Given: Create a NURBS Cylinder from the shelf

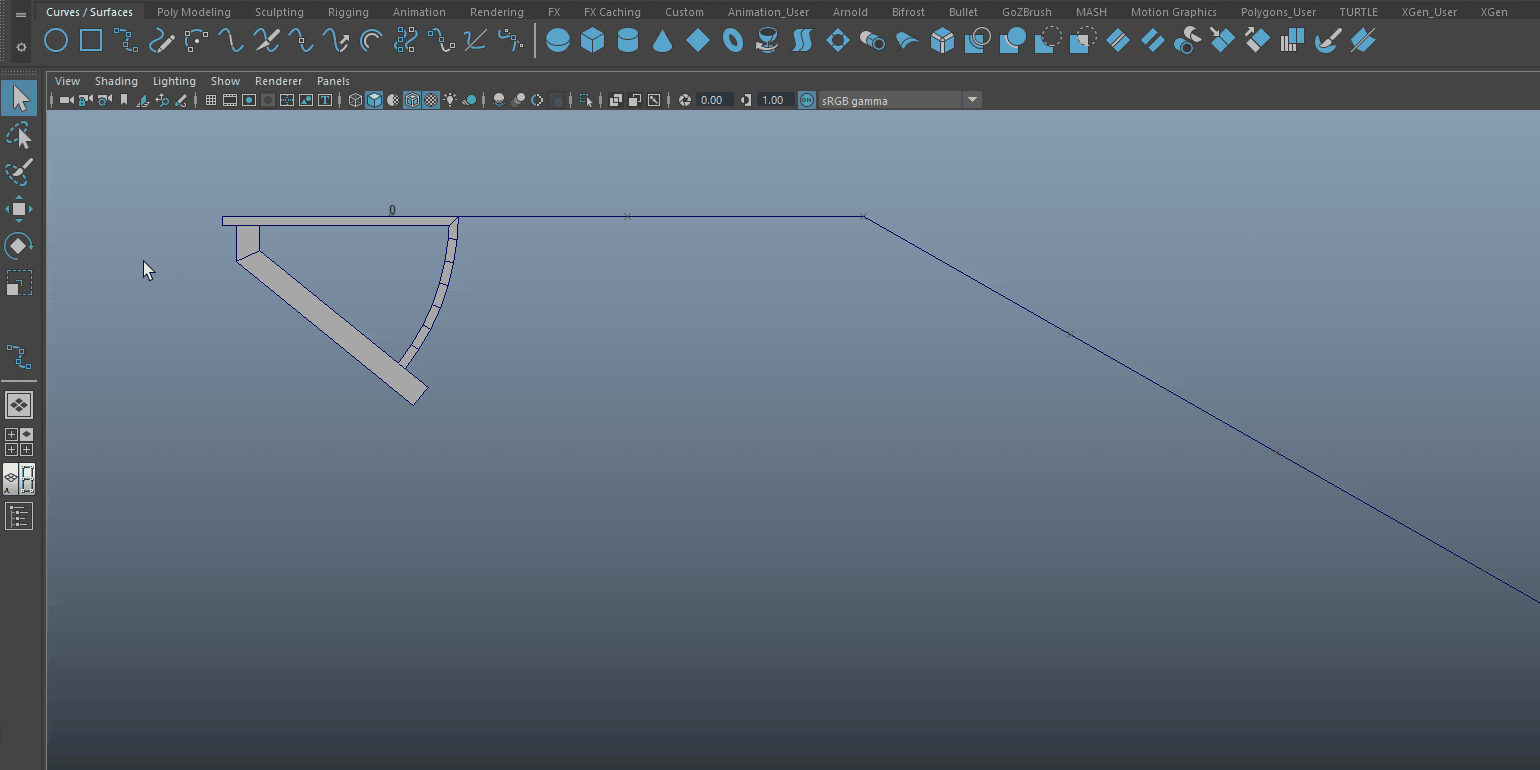Looking at the screenshot, I should click(x=628, y=41).
